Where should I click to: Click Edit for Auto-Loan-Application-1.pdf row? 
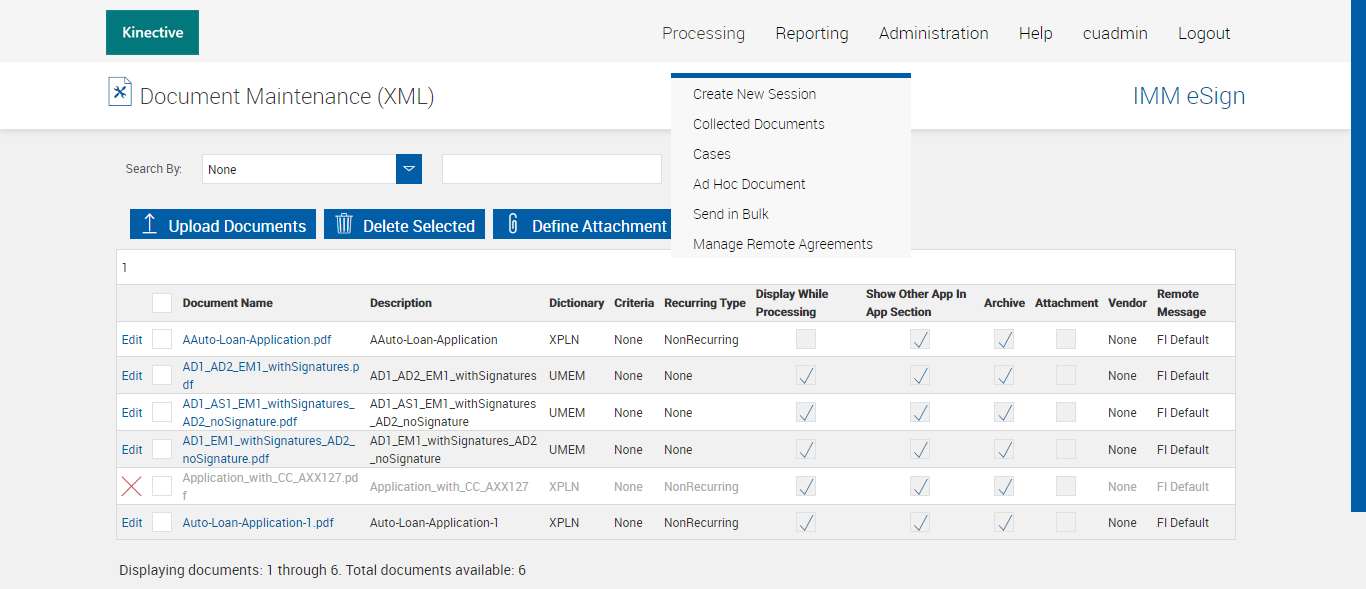point(132,523)
